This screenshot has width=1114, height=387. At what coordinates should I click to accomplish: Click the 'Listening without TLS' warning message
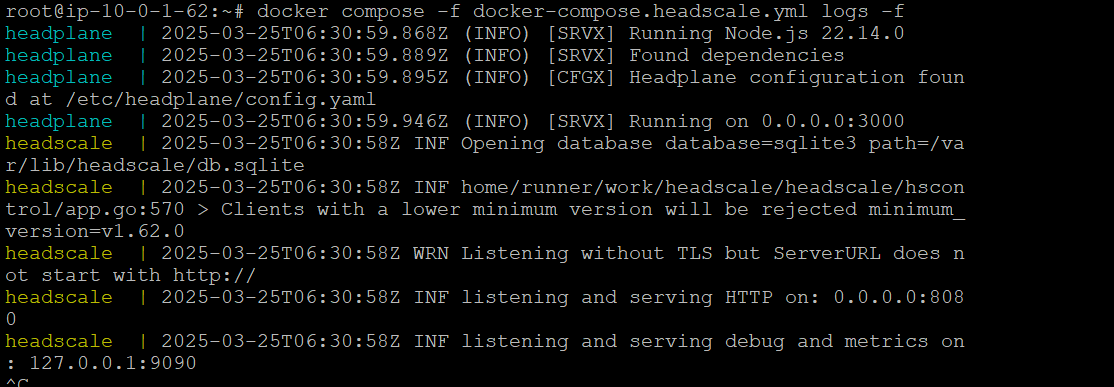point(587,254)
